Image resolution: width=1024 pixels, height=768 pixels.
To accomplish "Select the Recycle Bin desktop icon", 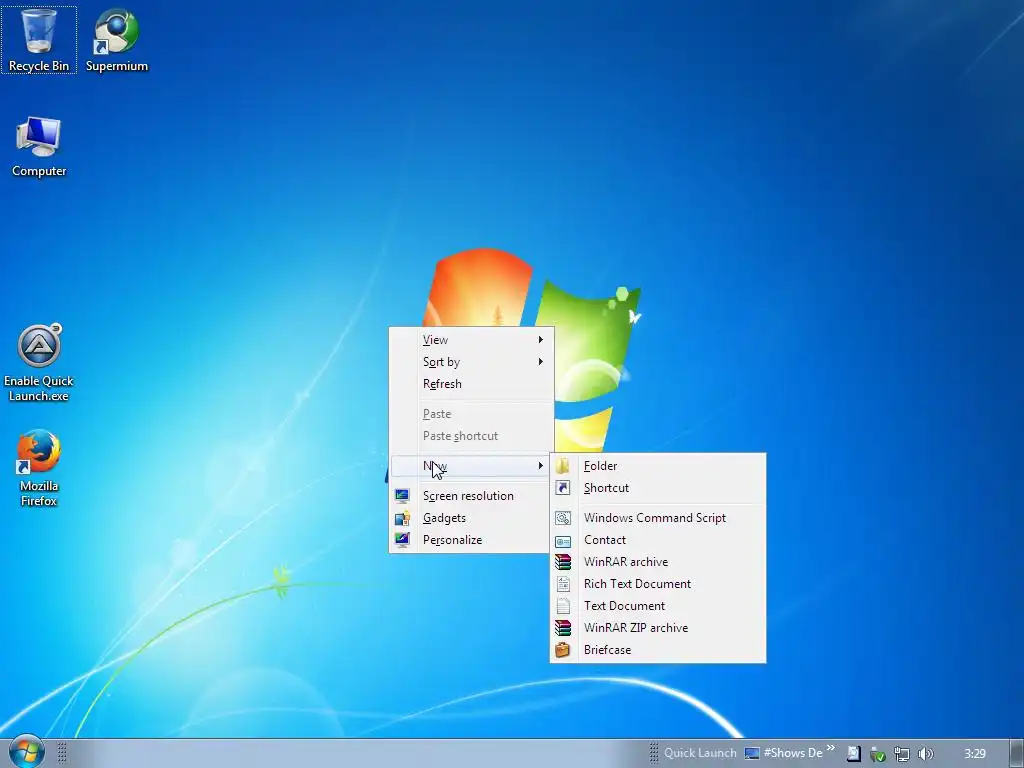I will pyautogui.click(x=39, y=39).
